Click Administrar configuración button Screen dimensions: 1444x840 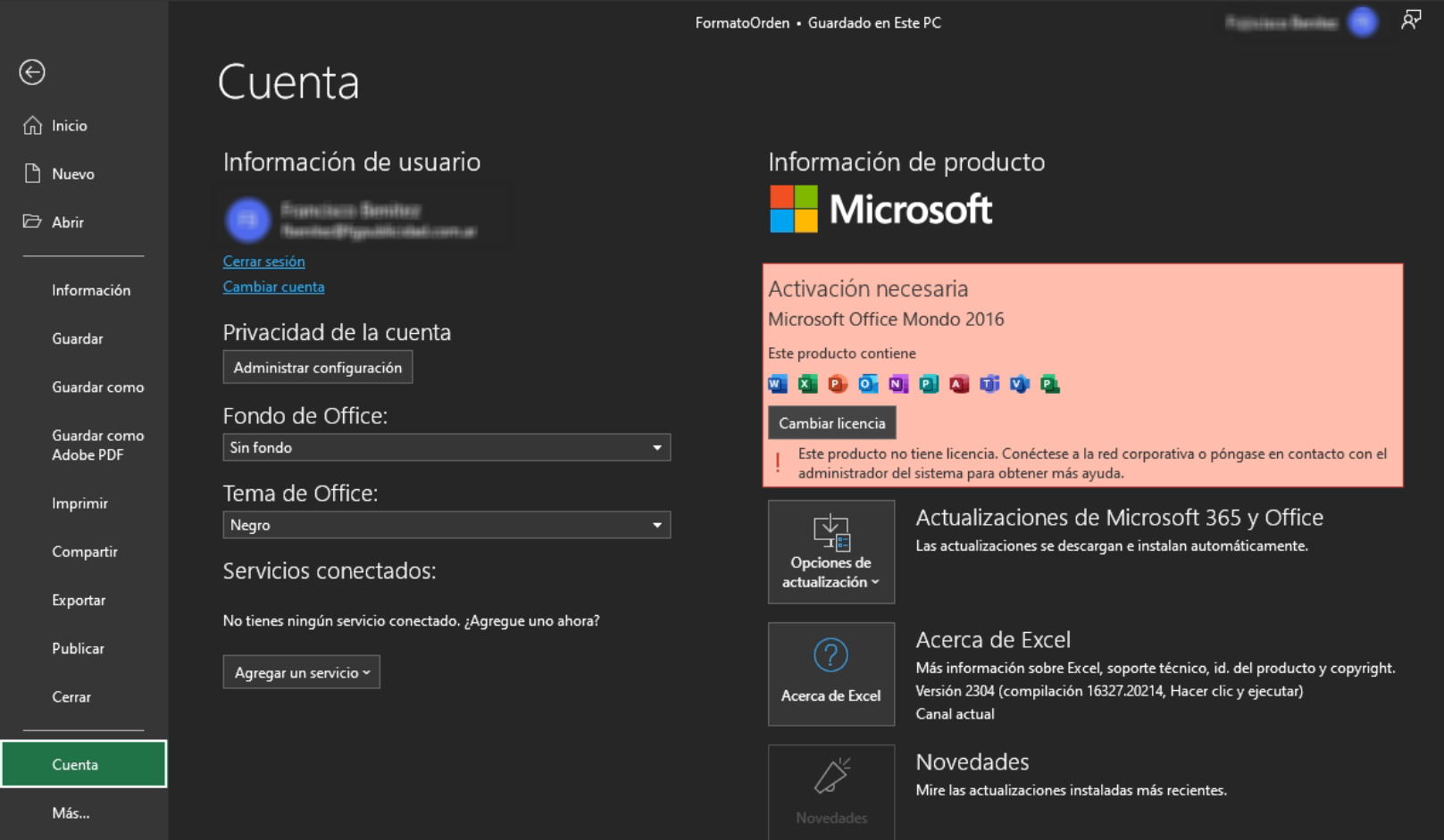(318, 367)
